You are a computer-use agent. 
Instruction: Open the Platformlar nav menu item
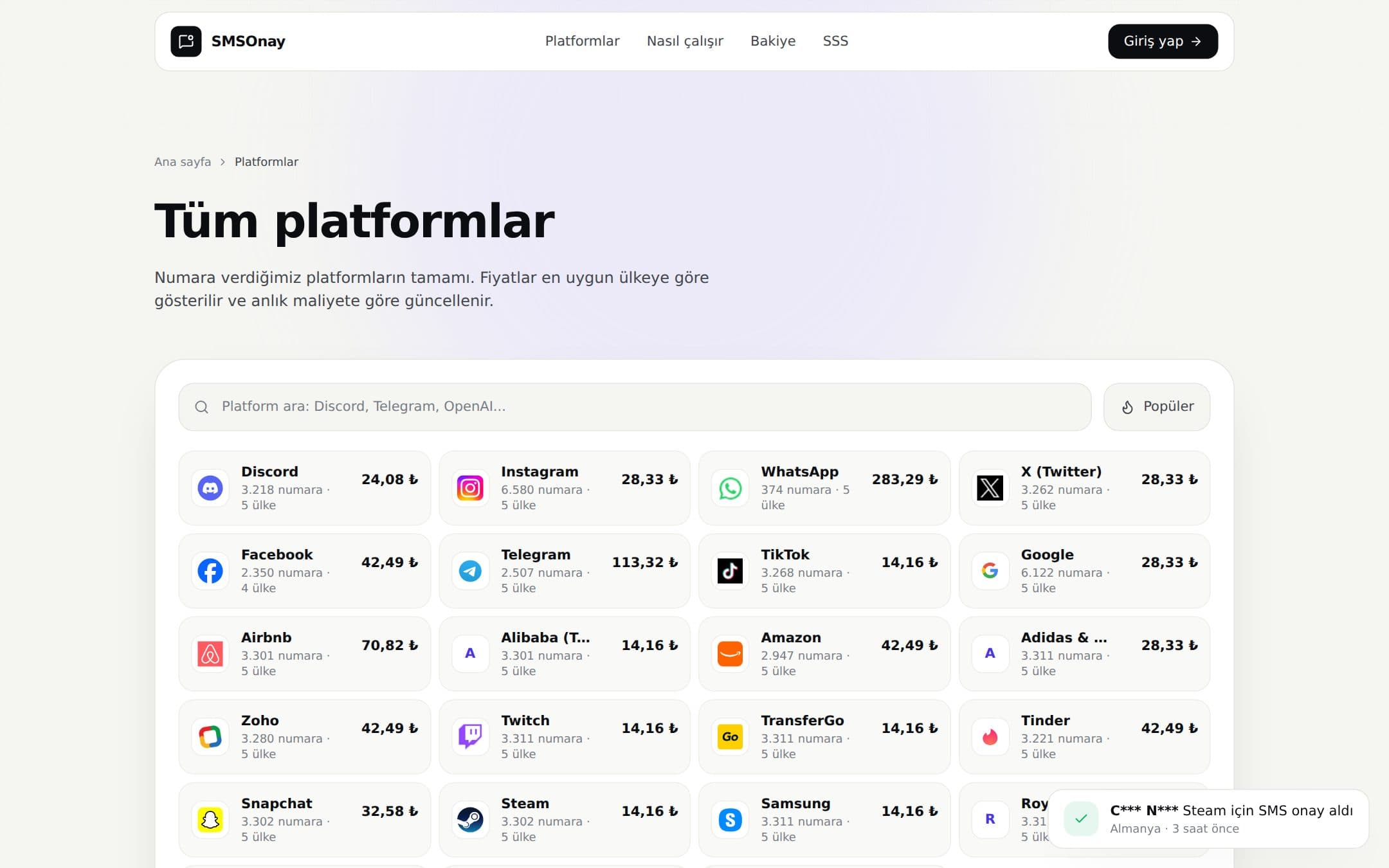582,41
